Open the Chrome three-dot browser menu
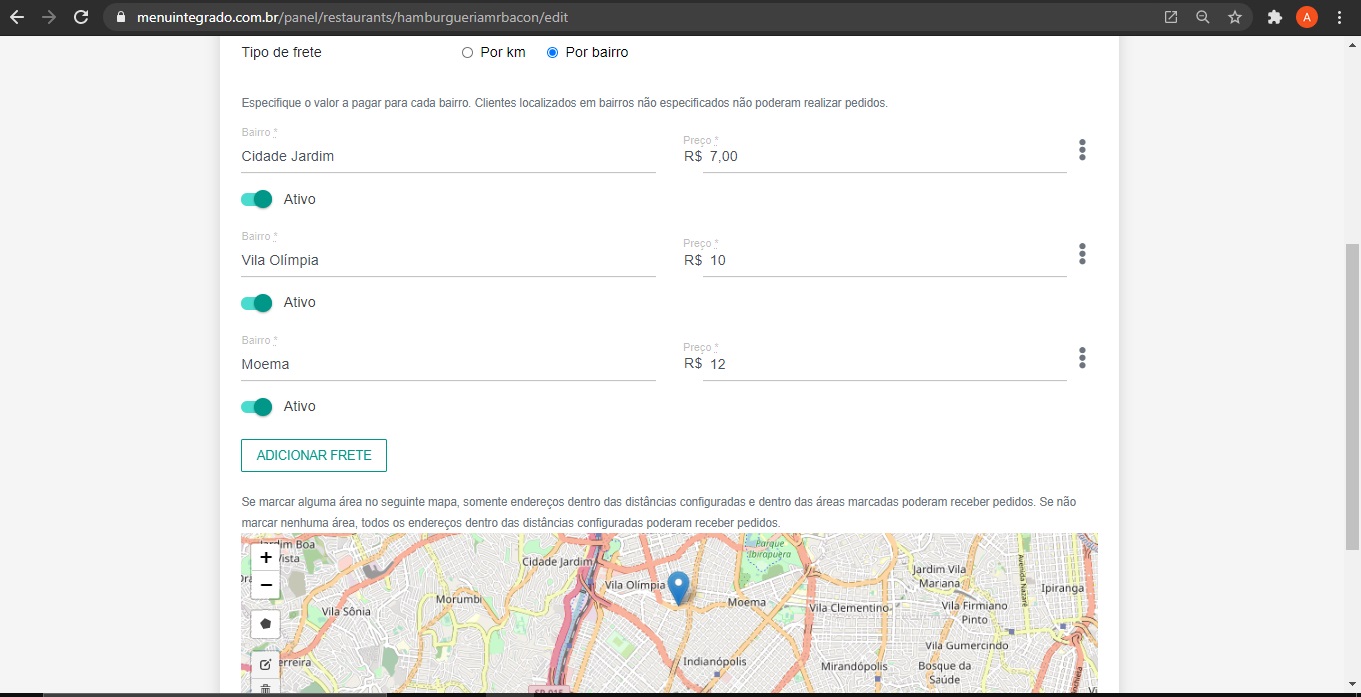Image resolution: width=1361 pixels, height=697 pixels. pyautogui.click(x=1339, y=17)
